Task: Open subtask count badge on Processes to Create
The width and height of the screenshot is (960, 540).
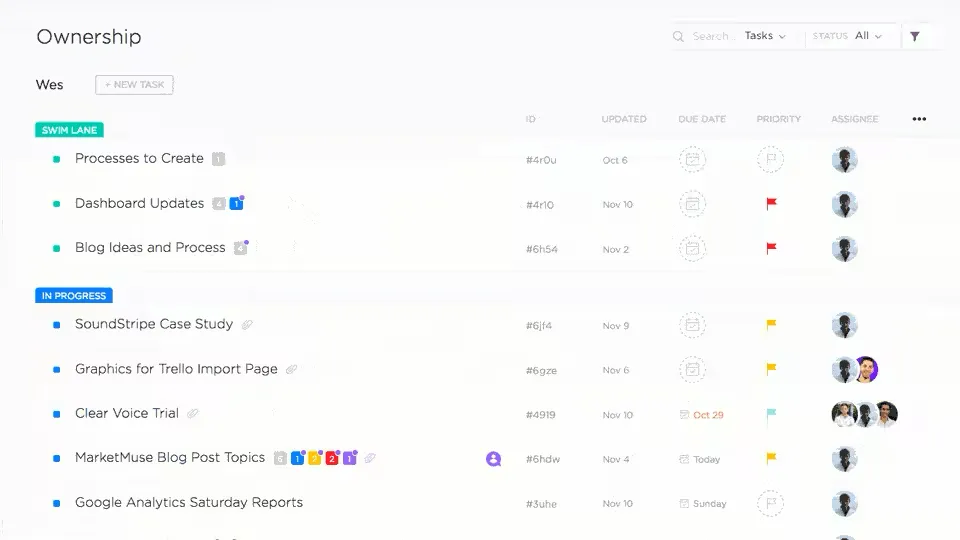Action: pos(219,159)
